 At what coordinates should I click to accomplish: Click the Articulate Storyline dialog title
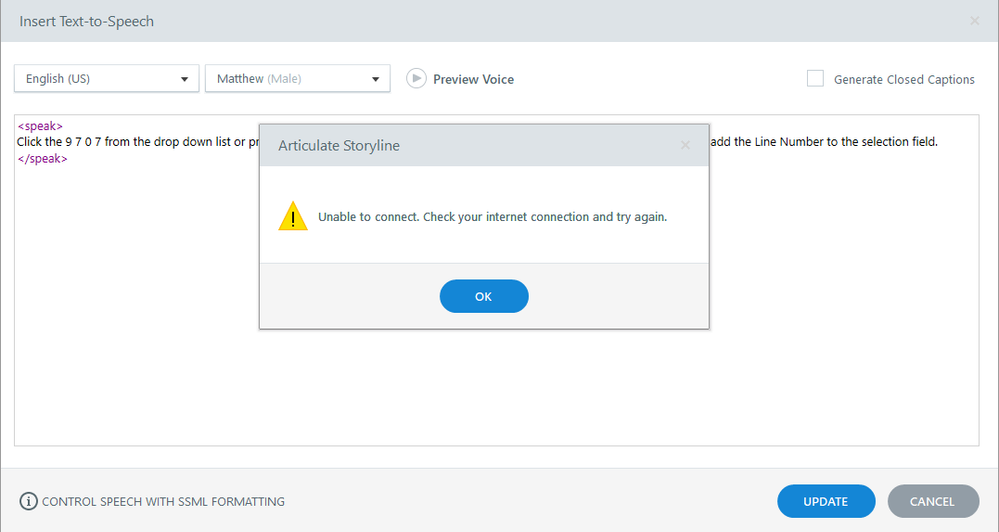tap(339, 145)
